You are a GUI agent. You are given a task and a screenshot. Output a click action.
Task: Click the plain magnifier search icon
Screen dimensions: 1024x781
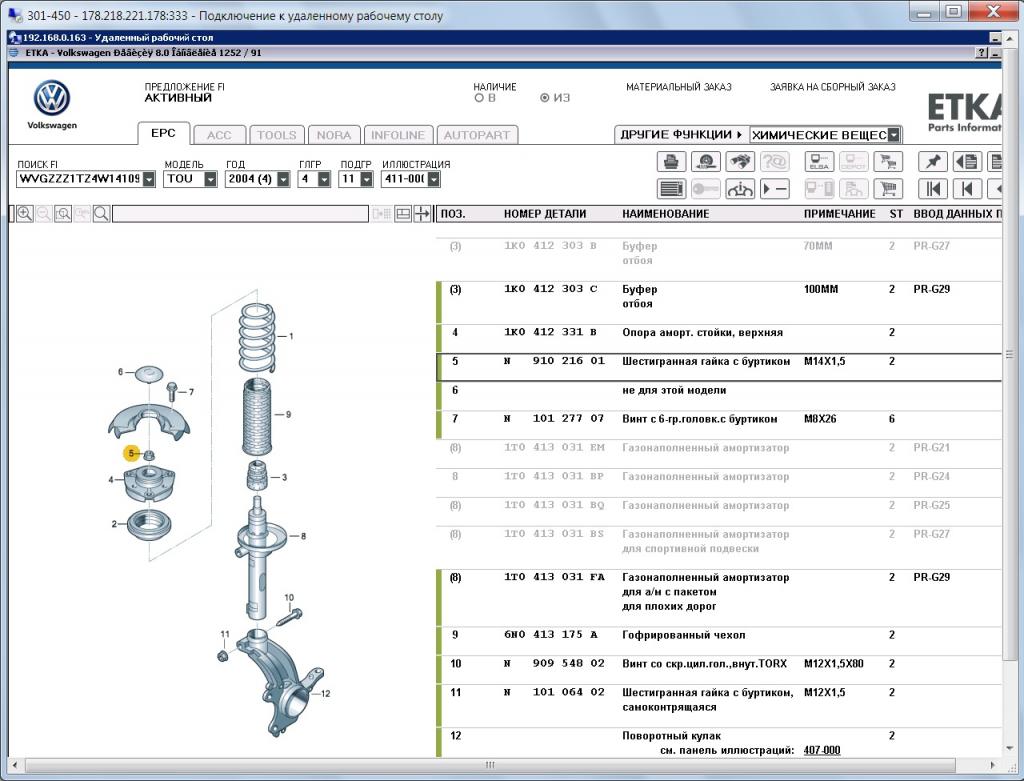tap(101, 214)
